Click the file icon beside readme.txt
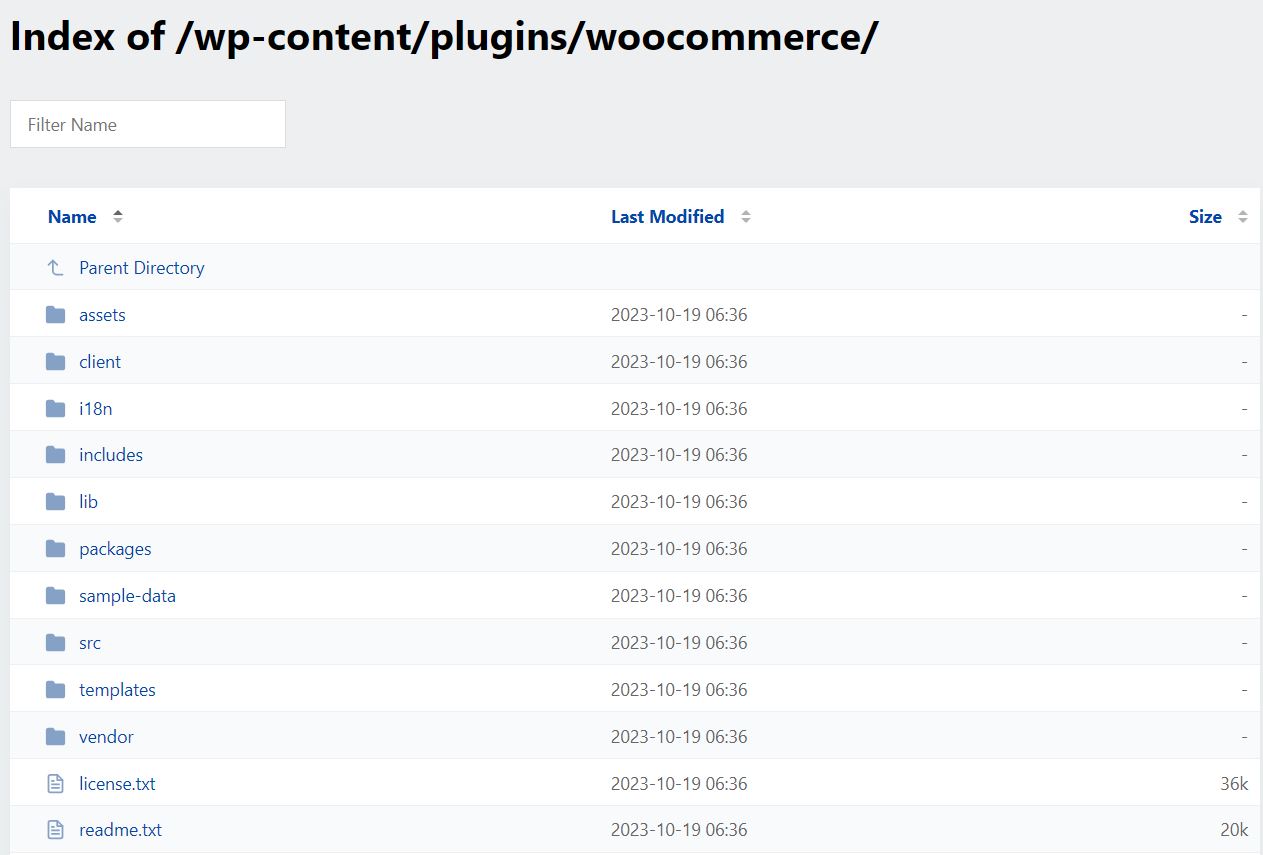 point(56,830)
